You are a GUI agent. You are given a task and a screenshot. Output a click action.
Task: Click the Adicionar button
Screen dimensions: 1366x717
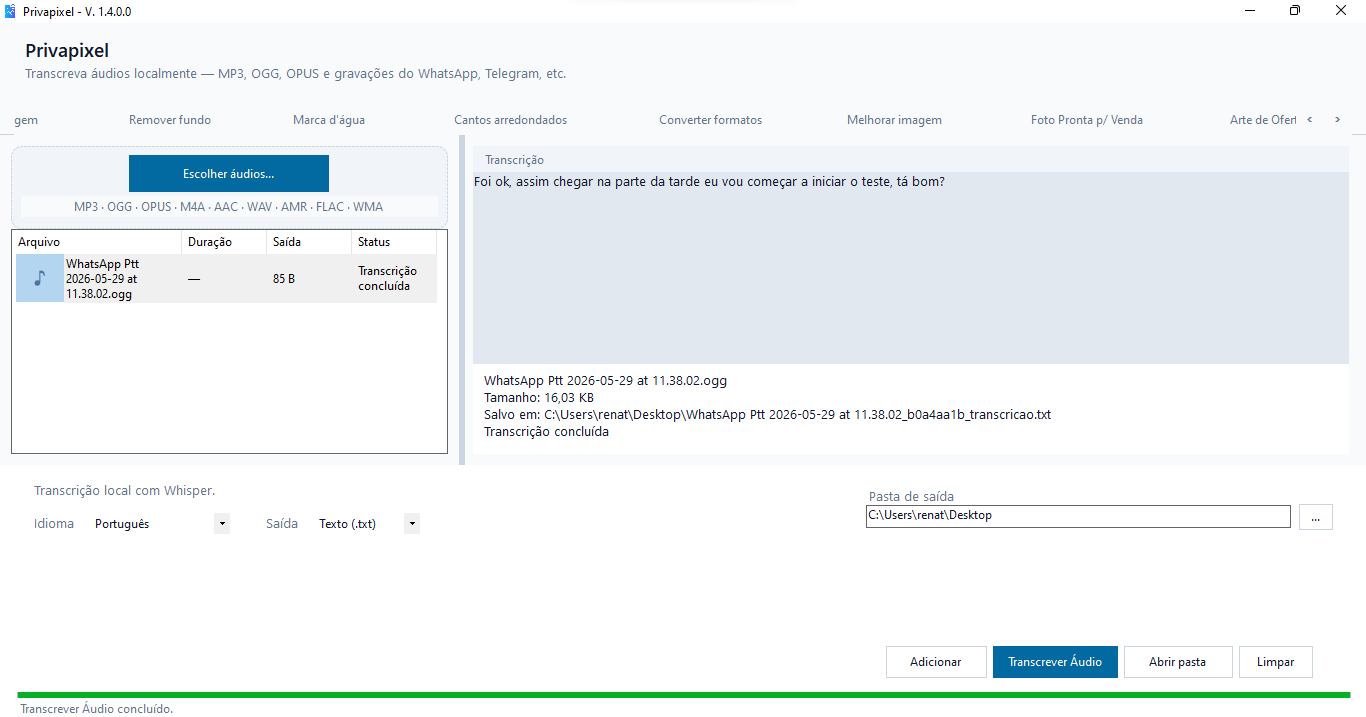[936, 662]
